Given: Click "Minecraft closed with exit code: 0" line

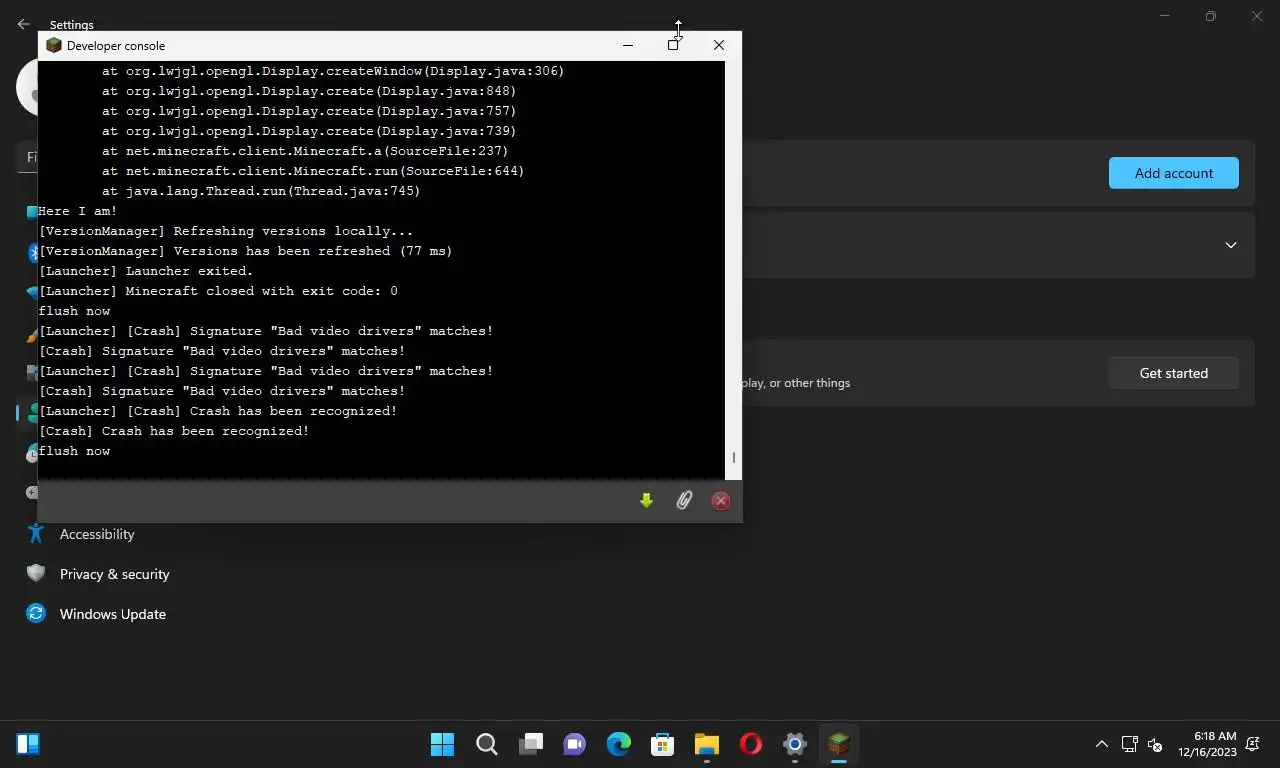Looking at the screenshot, I should point(218,291).
